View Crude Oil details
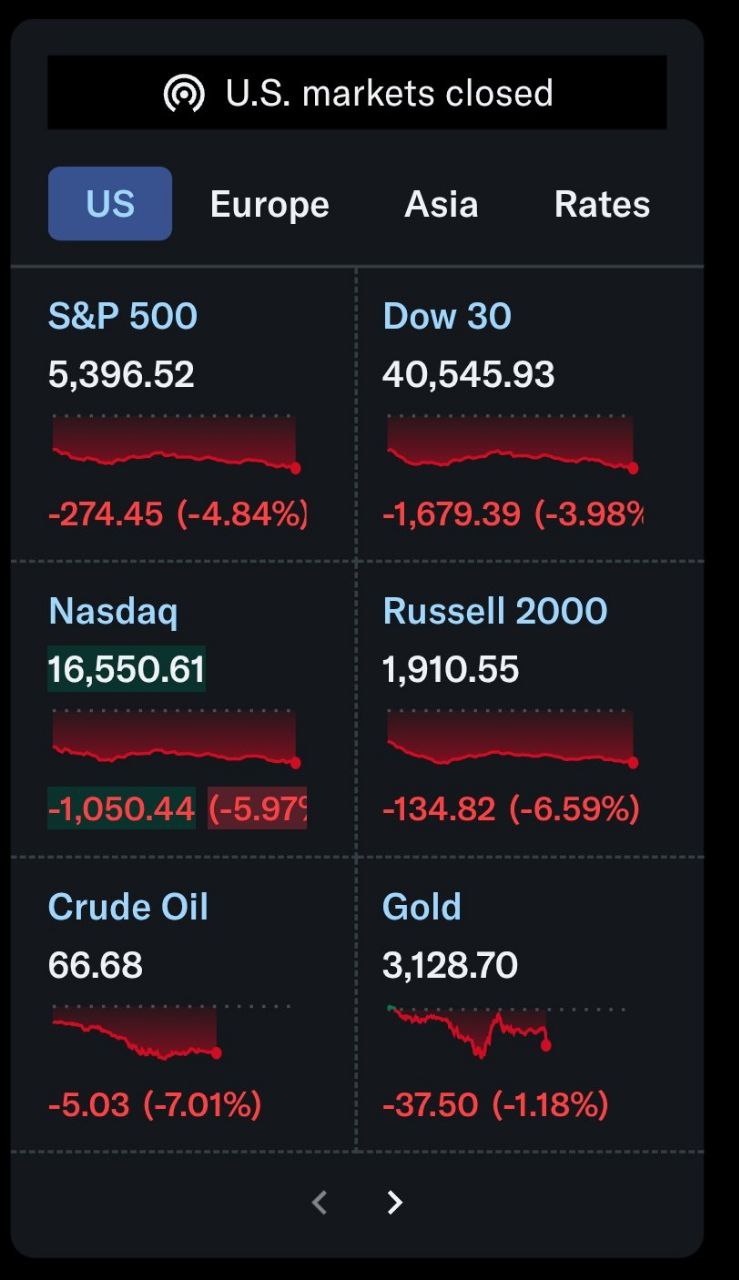739x1280 pixels. [x=128, y=907]
